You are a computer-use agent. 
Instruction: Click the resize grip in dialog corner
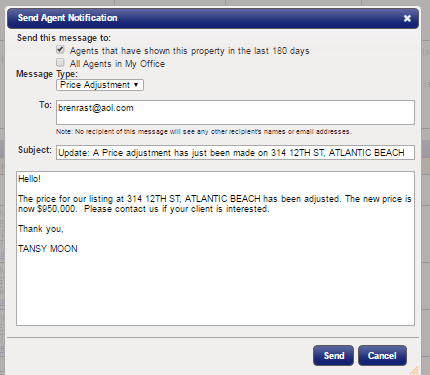coord(414,370)
